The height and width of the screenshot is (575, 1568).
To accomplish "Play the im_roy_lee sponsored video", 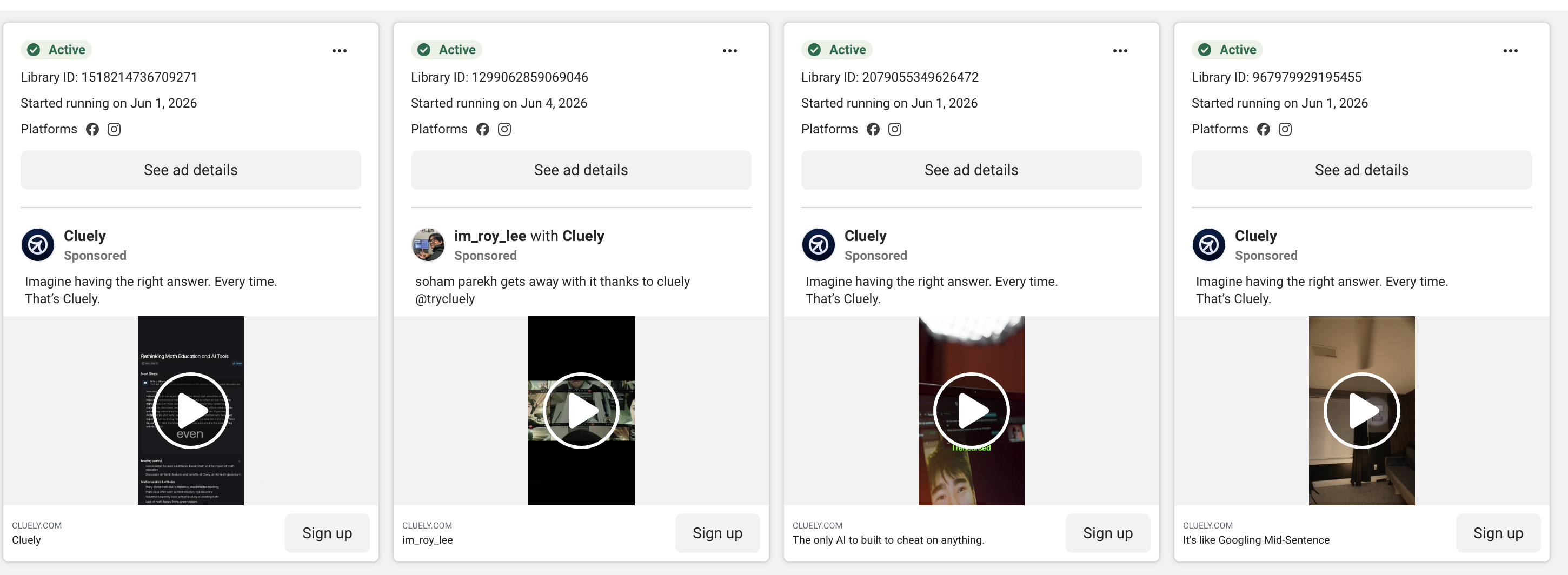I will [581, 411].
